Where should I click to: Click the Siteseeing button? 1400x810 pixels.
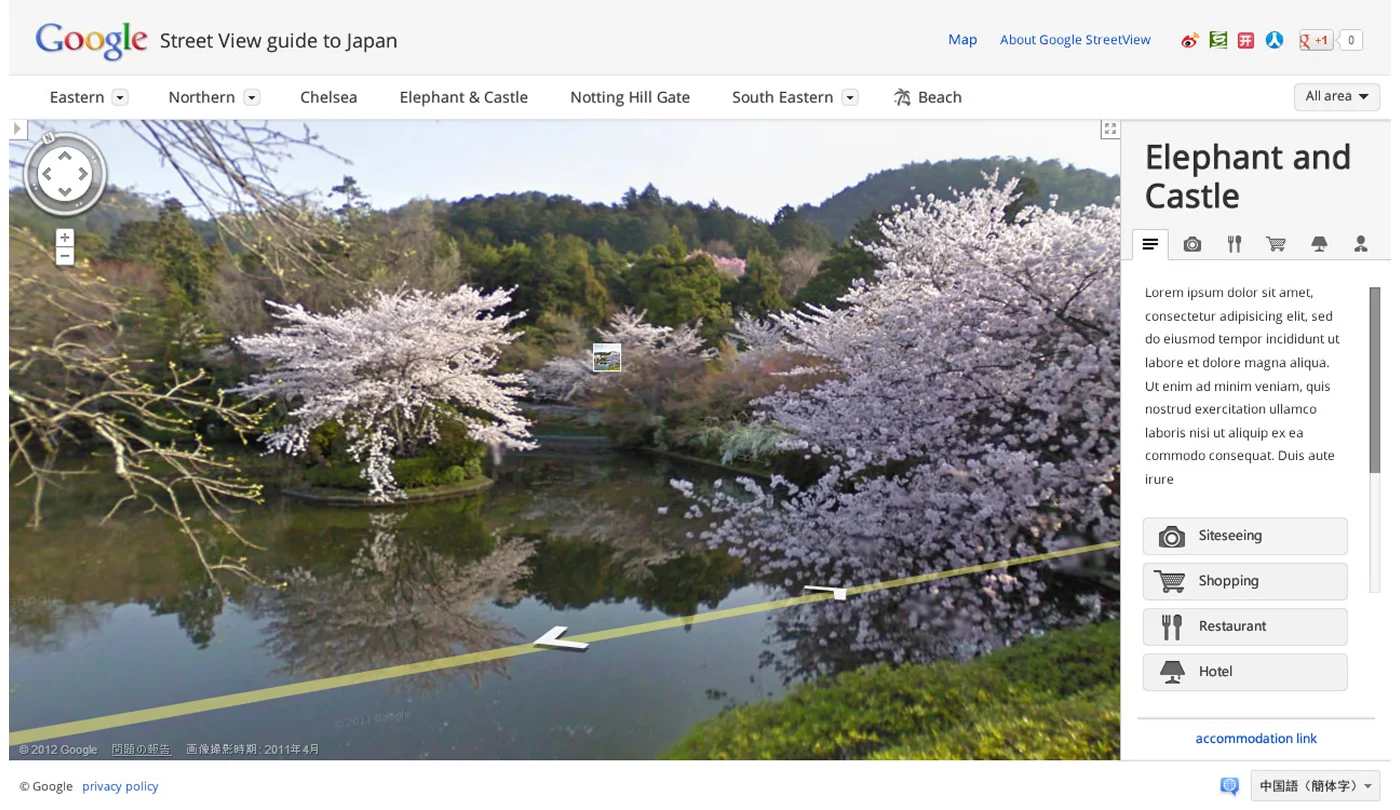pos(1245,536)
